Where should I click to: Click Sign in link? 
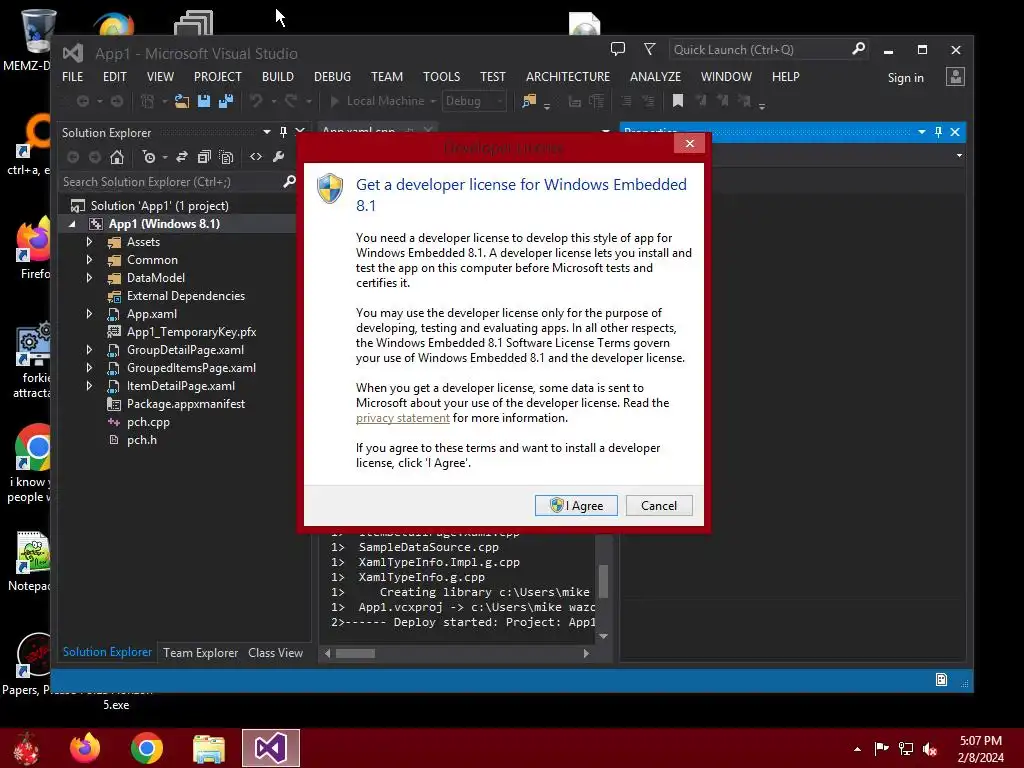pyautogui.click(x=905, y=78)
